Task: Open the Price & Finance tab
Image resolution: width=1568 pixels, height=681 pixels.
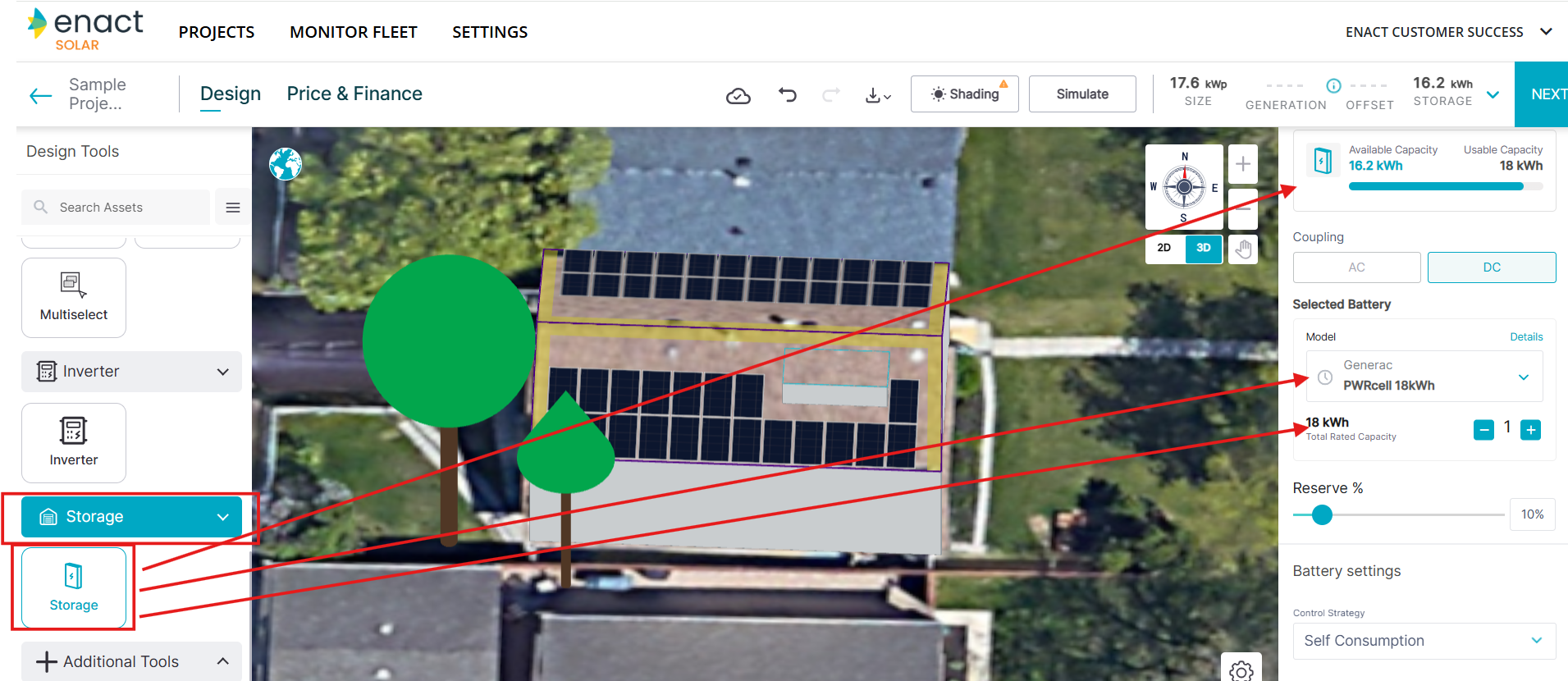Action: point(354,94)
